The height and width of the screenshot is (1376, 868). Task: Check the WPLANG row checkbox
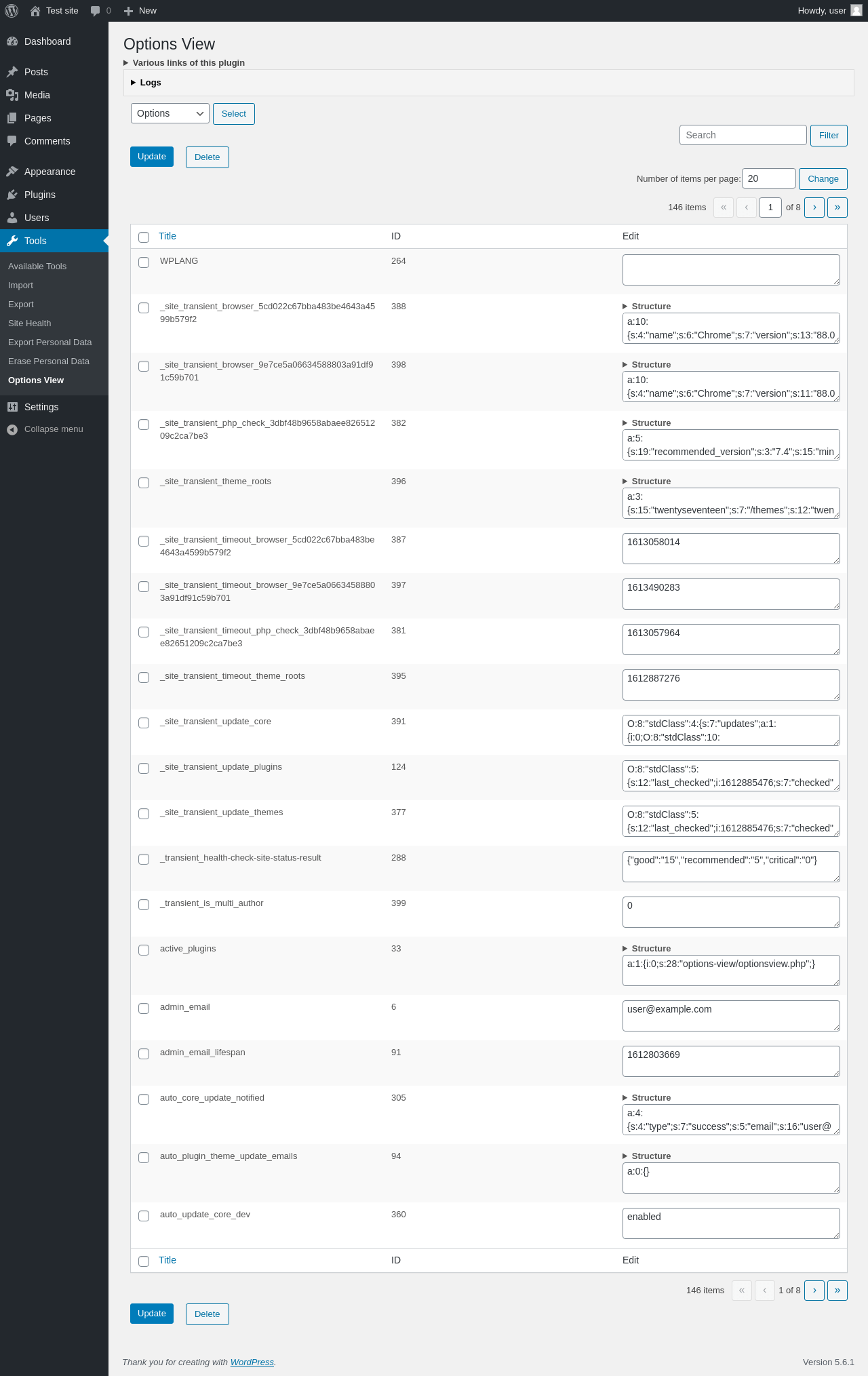click(x=144, y=262)
